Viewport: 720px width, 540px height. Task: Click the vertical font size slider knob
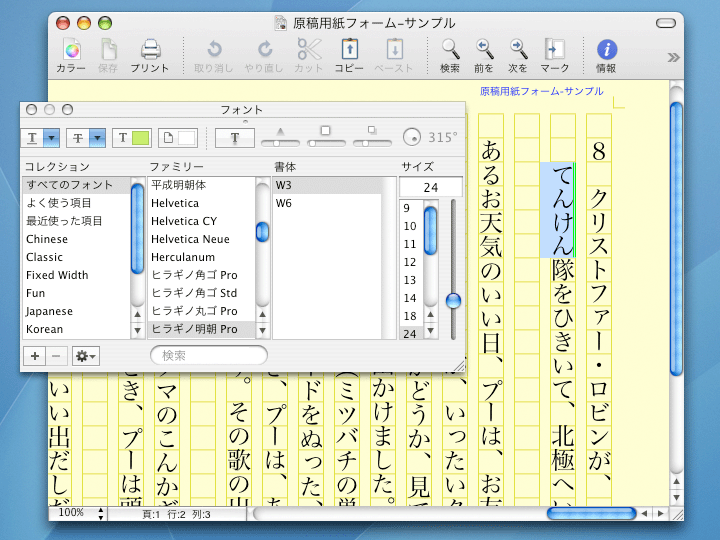tap(453, 301)
